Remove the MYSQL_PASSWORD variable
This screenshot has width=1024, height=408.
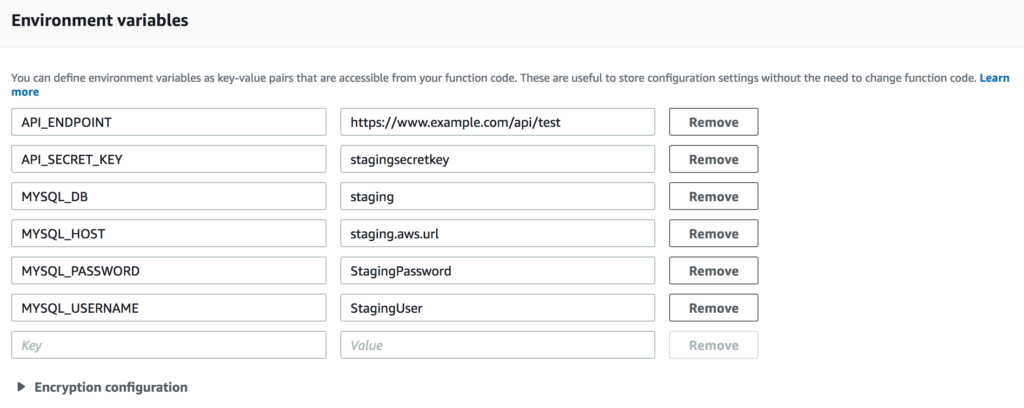pyautogui.click(x=713, y=271)
